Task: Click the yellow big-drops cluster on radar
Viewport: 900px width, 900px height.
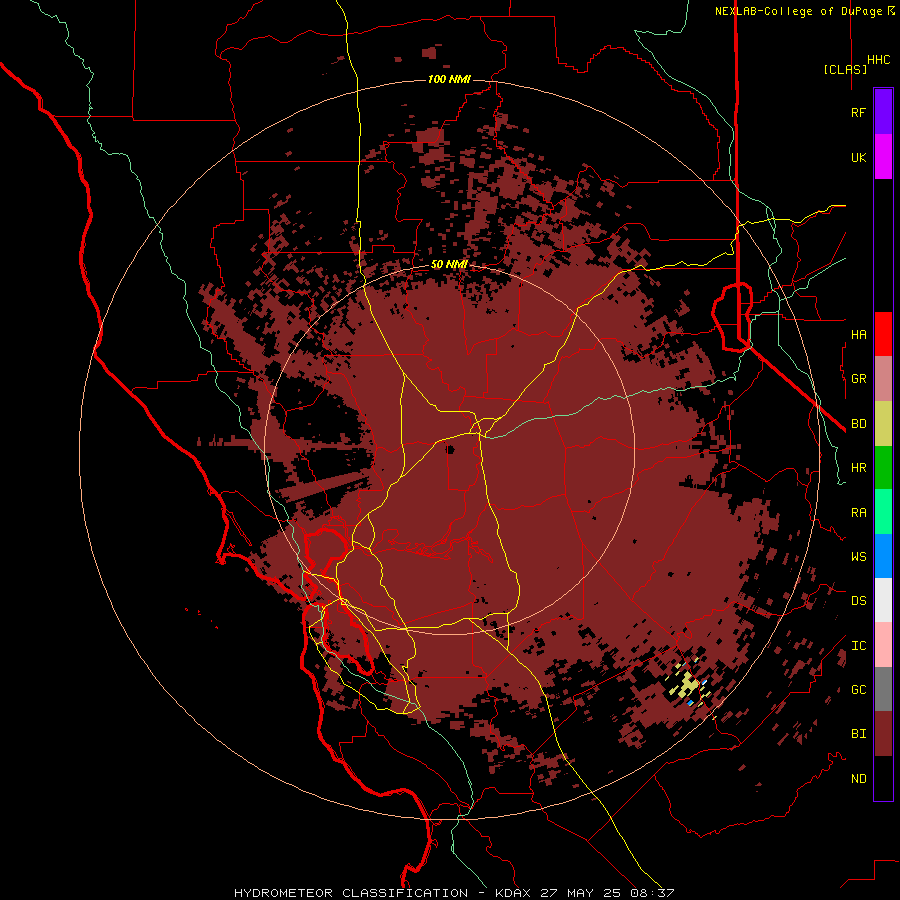Action: (688, 684)
